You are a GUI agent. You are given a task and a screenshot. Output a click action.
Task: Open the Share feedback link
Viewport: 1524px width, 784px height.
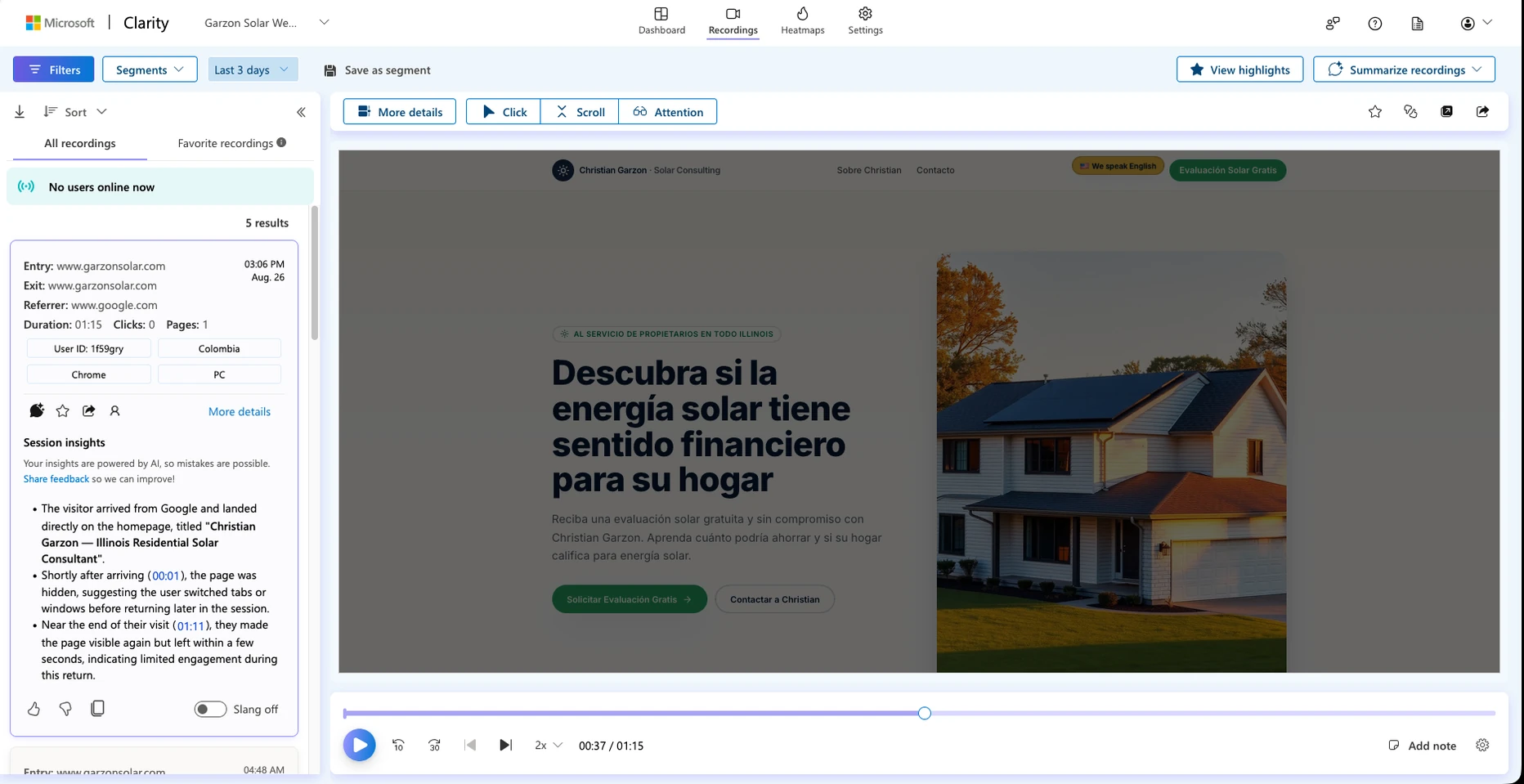(56, 479)
